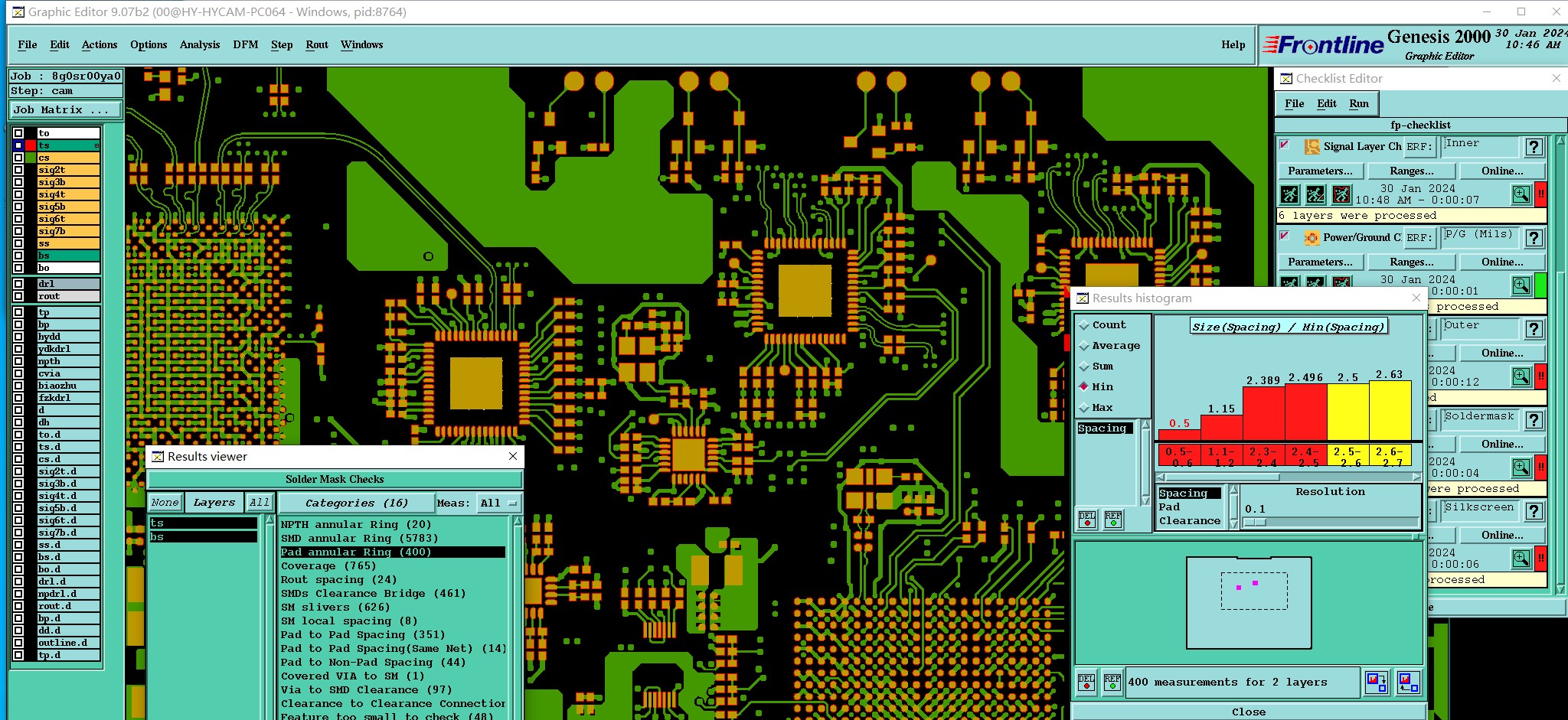Select the Max radio option

[x=1084, y=408]
